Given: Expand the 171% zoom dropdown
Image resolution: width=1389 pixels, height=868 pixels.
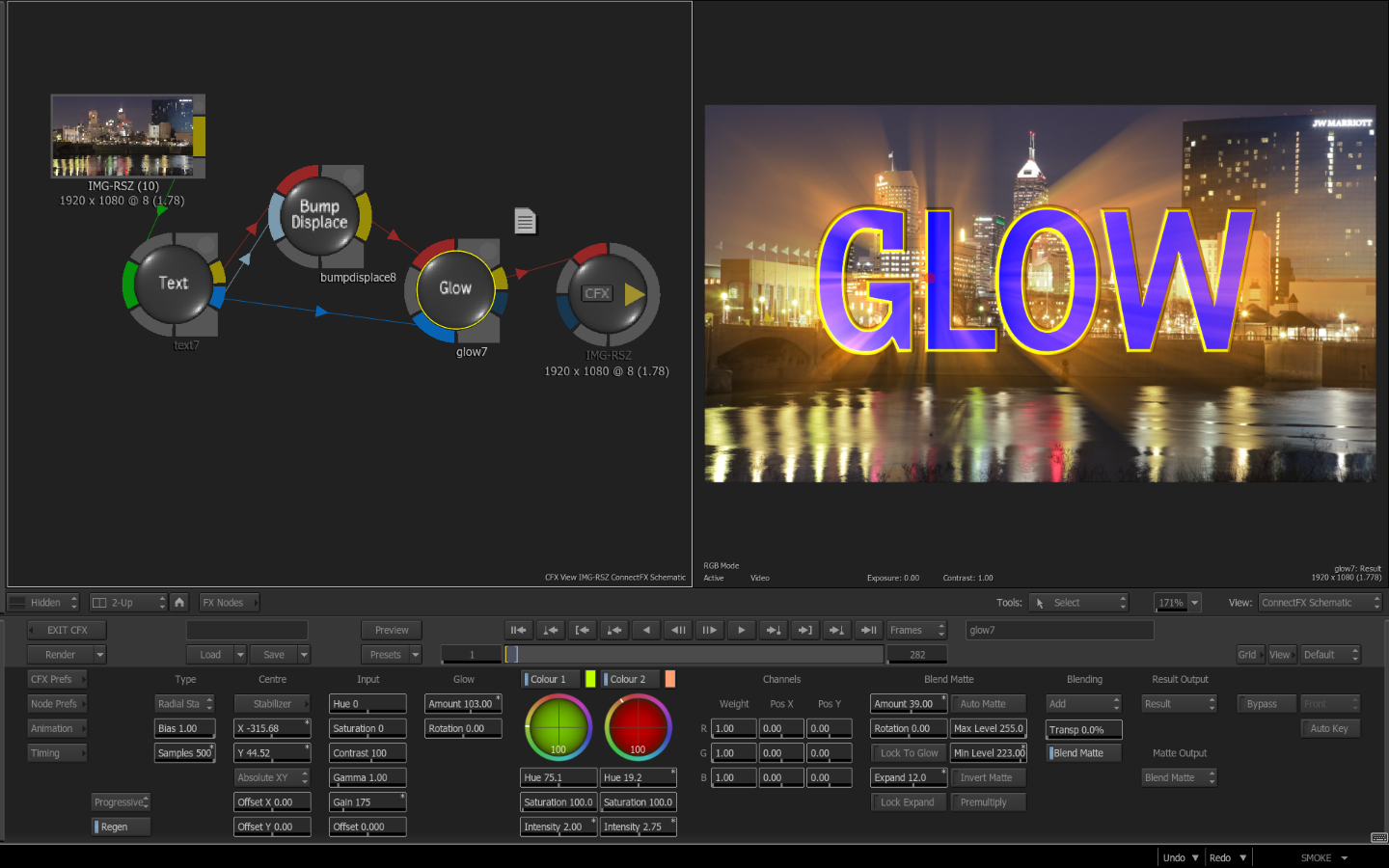Looking at the screenshot, I should [x=1194, y=603].
